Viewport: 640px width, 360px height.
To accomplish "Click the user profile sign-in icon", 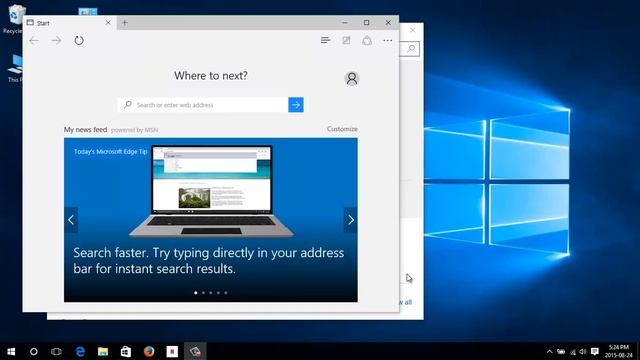I will (351, 78).
